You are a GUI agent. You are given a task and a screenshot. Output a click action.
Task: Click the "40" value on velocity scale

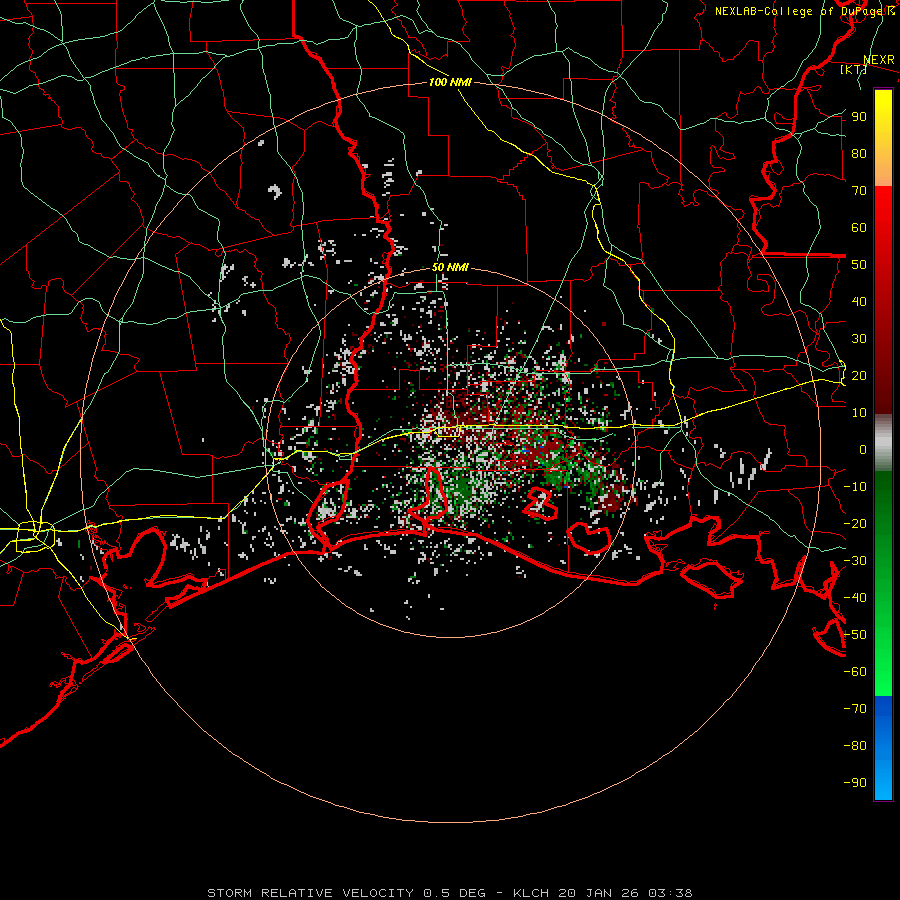click(859, 301)
